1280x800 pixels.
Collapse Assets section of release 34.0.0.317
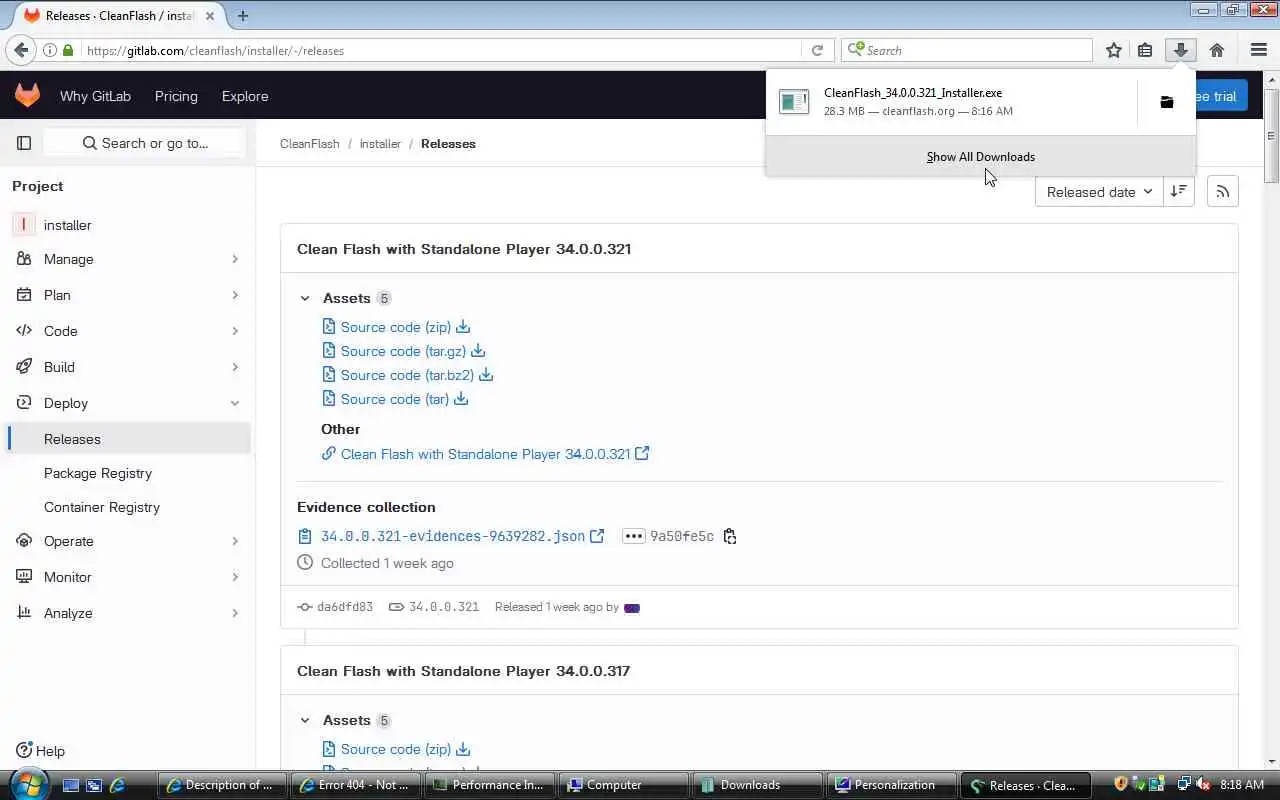pyautogui.click(x=305, y=720)
